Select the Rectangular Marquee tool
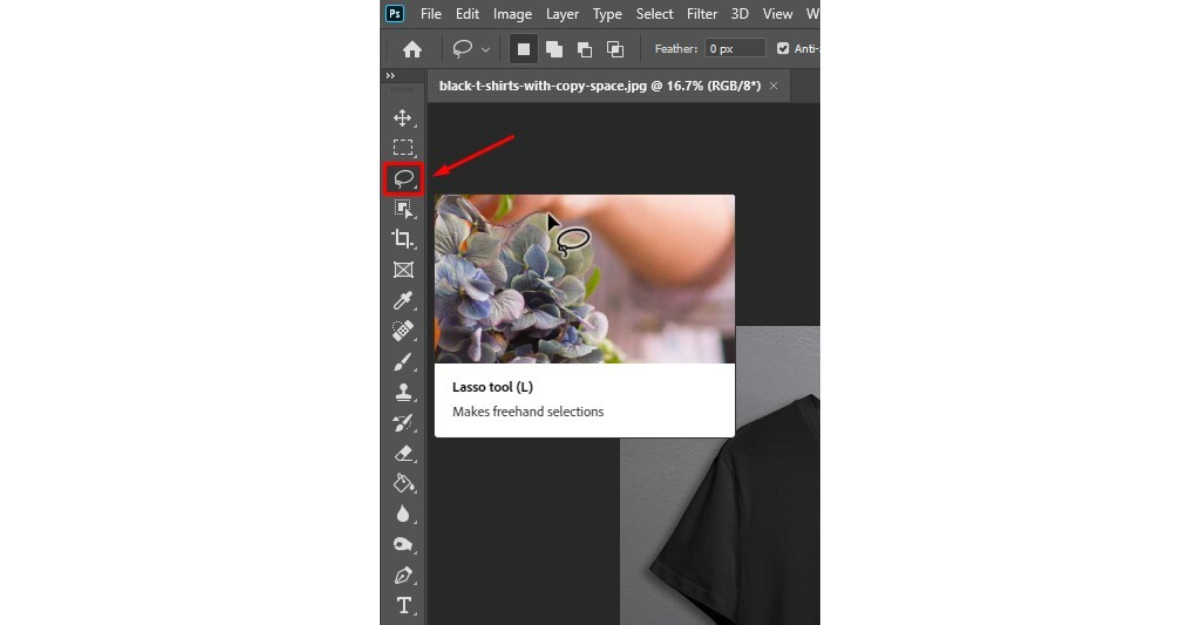 [x=403, y=148]
